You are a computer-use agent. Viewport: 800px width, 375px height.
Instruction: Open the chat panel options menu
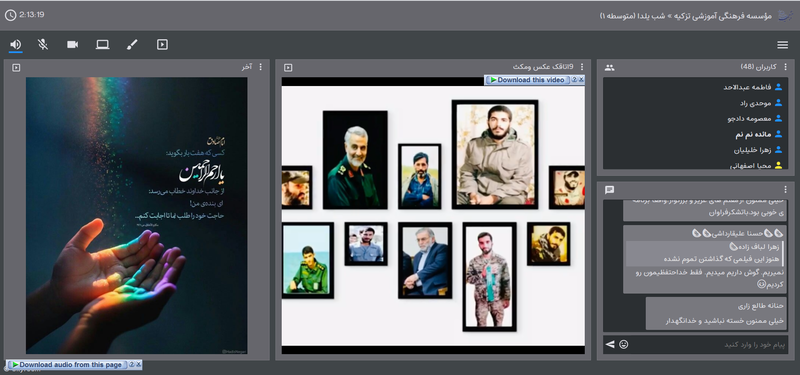click(x=785, y=189)
